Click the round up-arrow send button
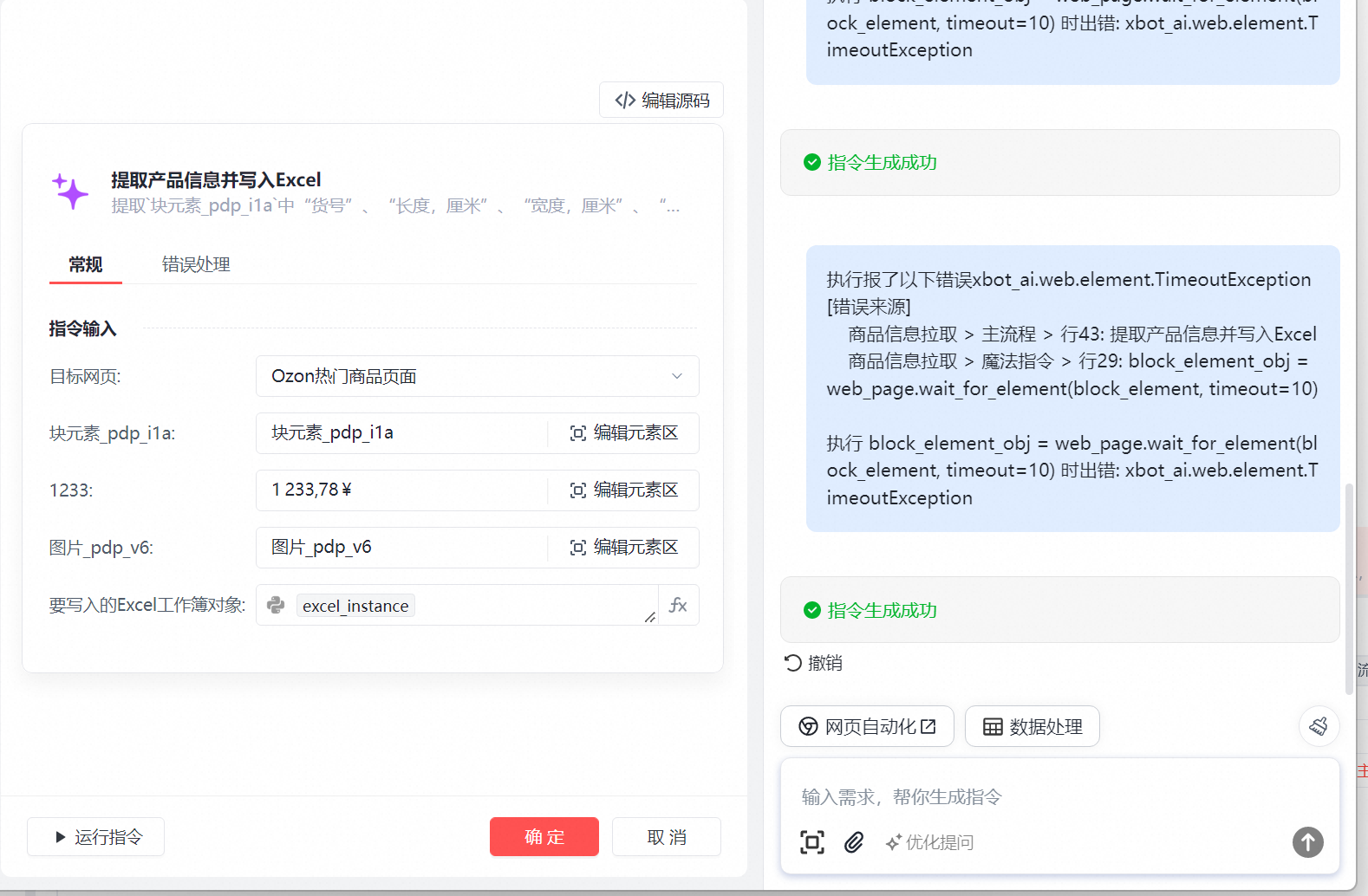The height and width of the screenshot is (896, 1368). 1308,842
